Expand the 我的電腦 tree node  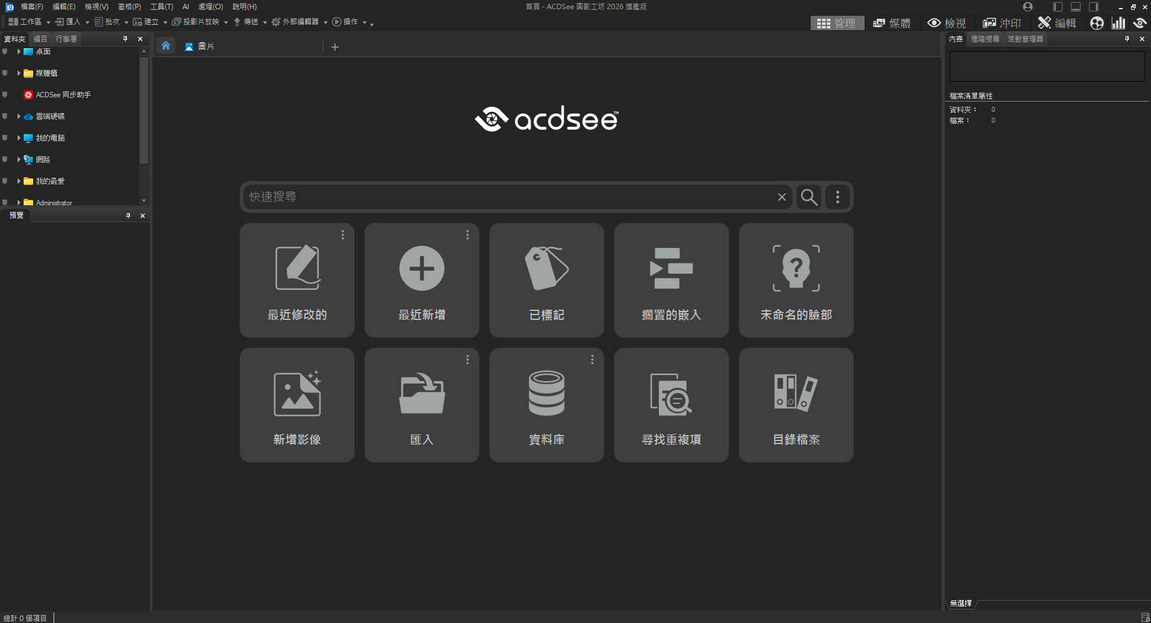[18, 138]
